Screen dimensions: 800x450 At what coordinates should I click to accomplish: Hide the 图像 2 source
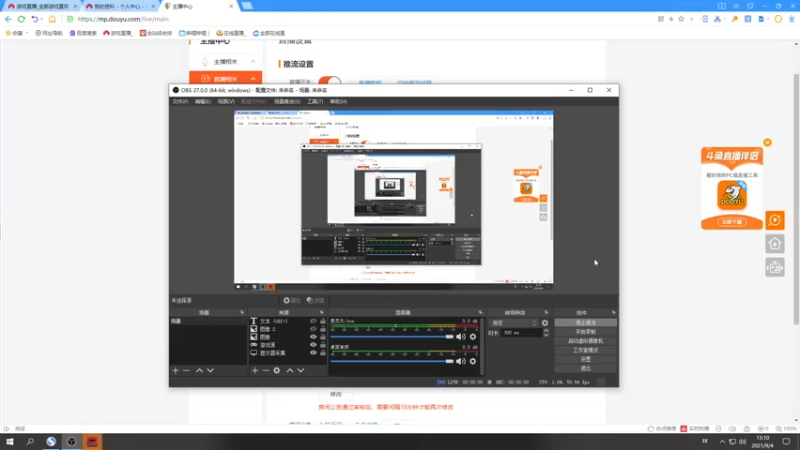click(313, 329)
